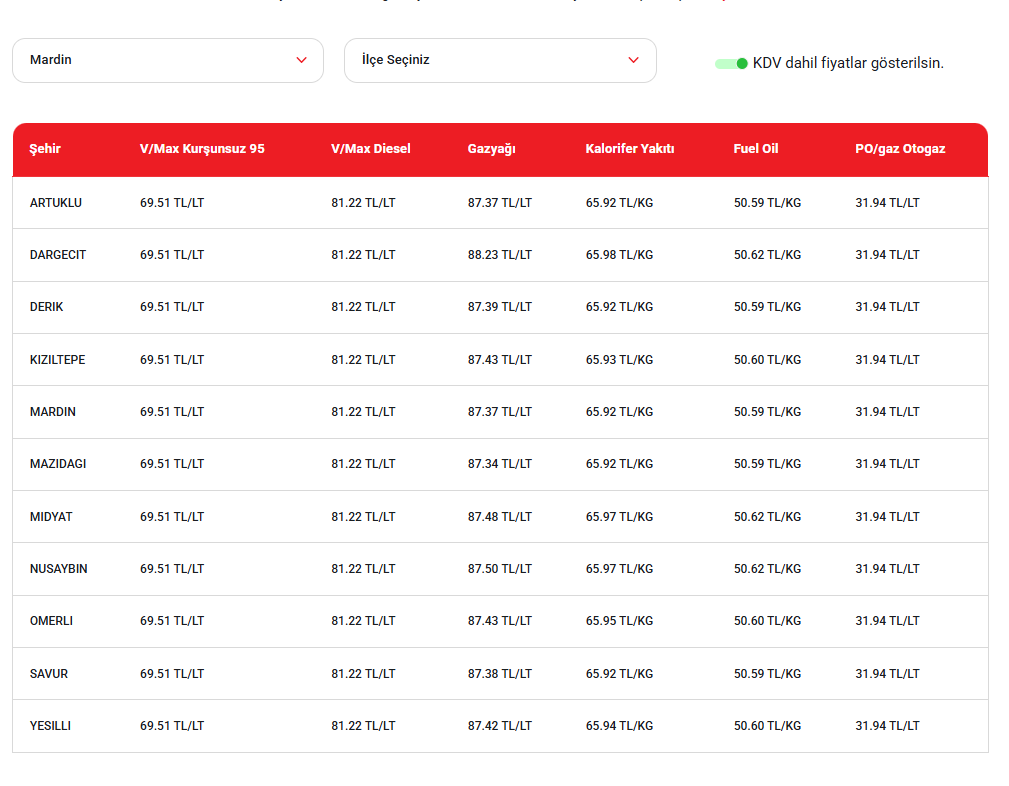Click the PO/gaz Otogaz header
This screenshot has height=786, width=1009.
click(900, 149)
